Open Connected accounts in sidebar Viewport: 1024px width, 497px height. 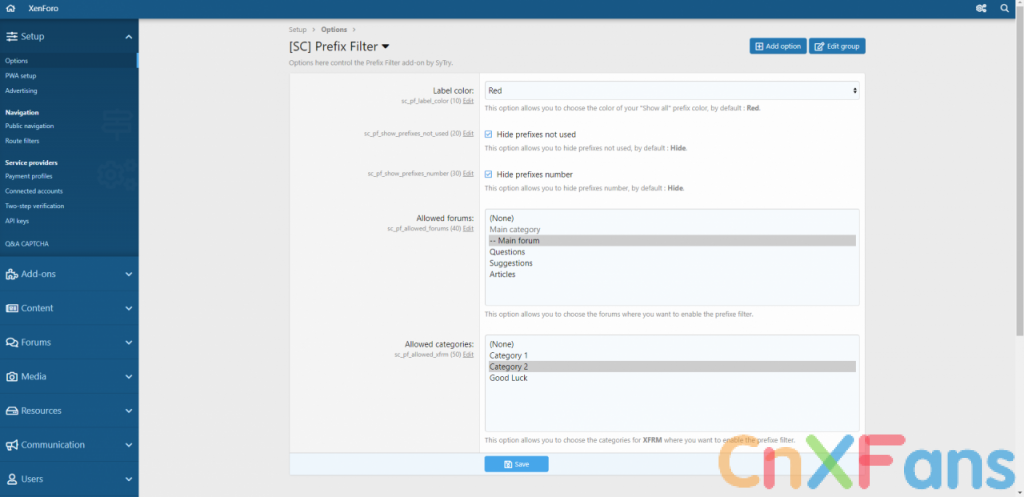click(x=34, y=191)
